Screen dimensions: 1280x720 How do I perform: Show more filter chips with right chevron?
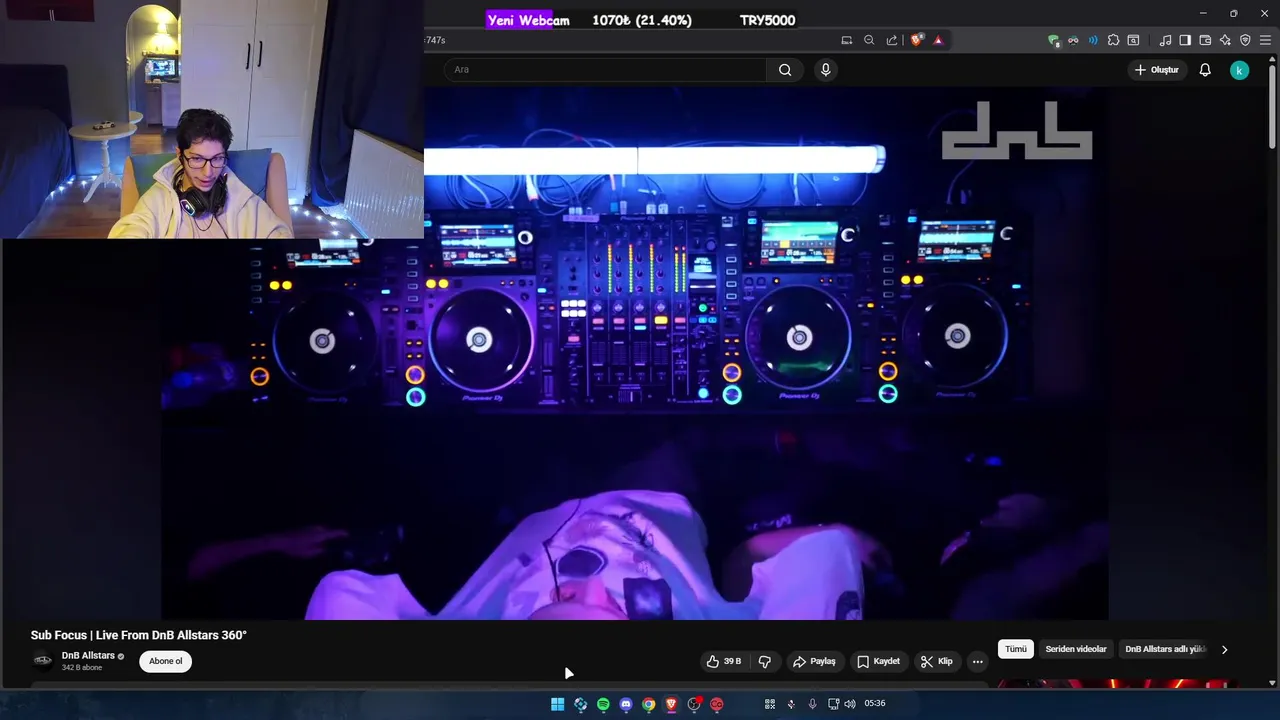(1224, 650)
